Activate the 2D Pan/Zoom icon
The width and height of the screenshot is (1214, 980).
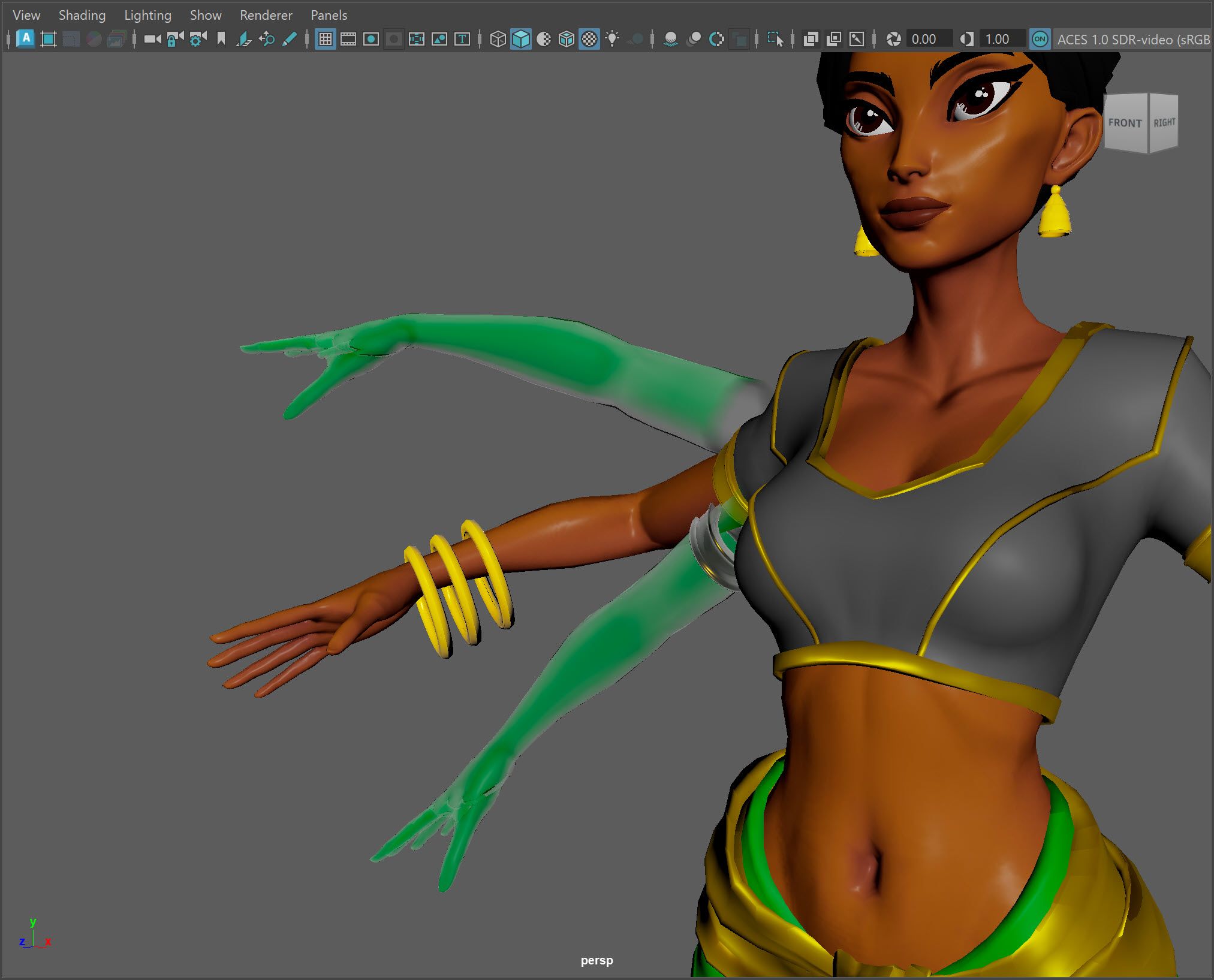pyautogui.click(x=267, y=40)
